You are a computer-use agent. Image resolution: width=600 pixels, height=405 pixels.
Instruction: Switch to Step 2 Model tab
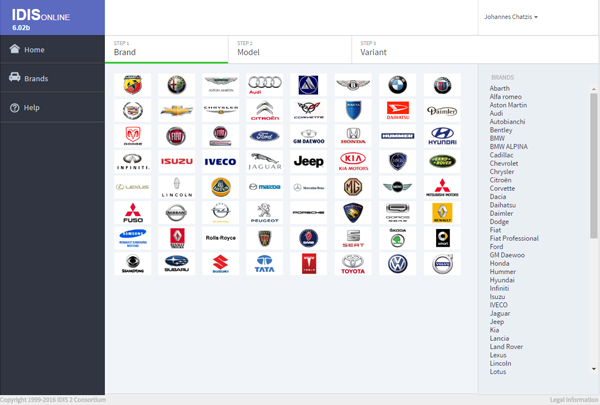point(290,49)
